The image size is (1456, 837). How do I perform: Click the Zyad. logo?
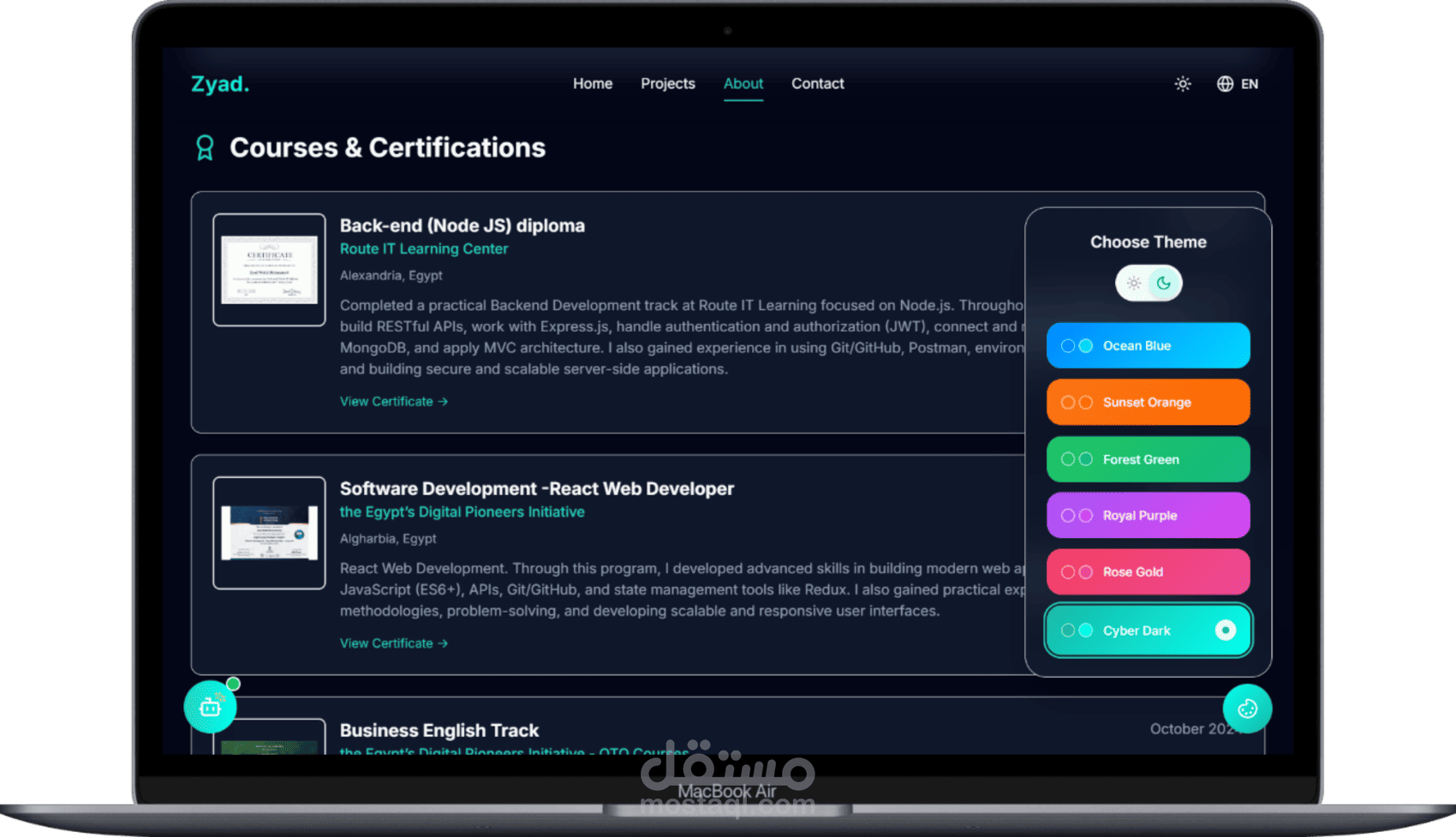(220, 84)
